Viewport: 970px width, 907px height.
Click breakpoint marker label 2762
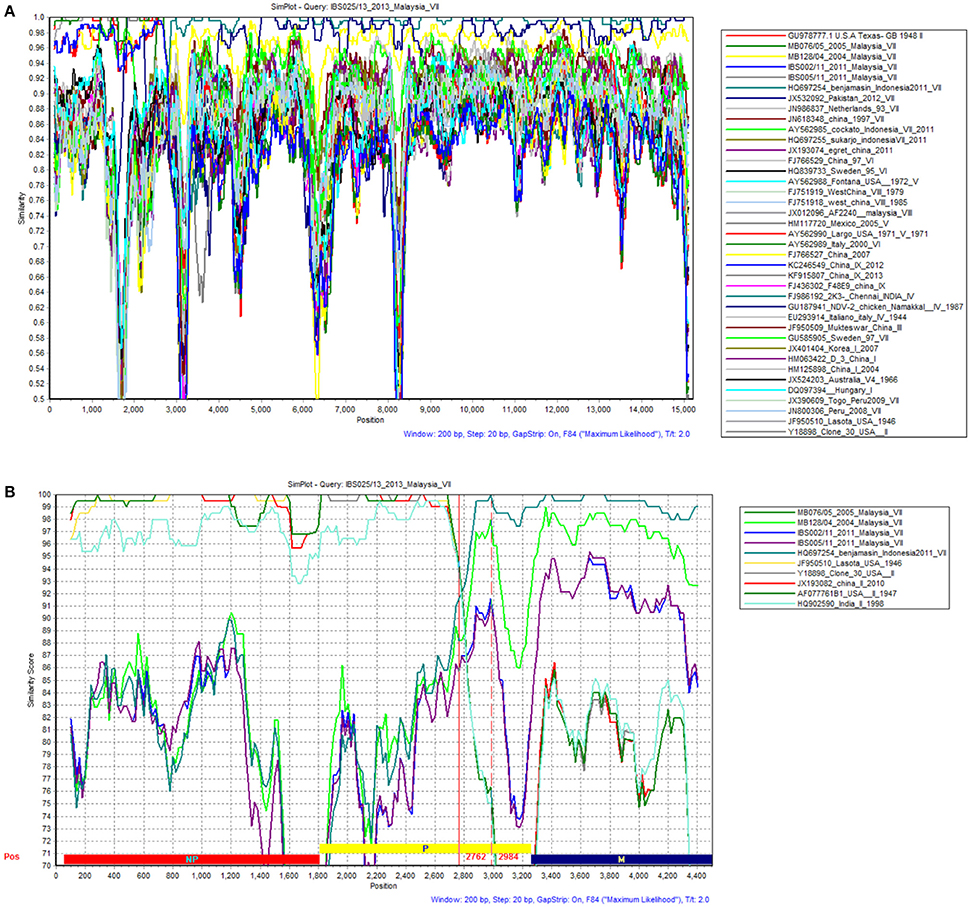pyautogui.click(x=476, y=857)
